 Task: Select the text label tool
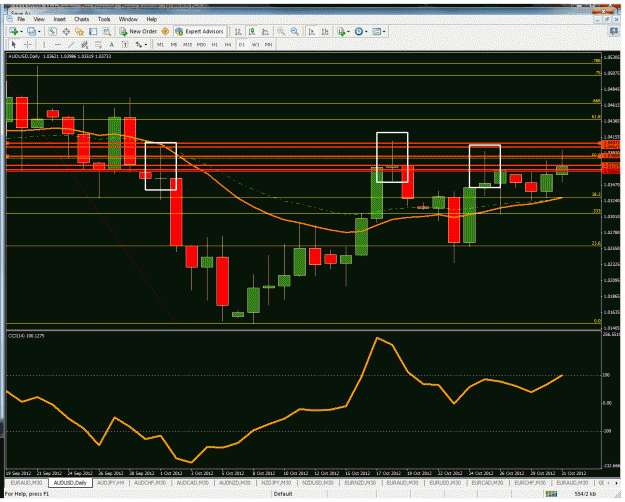pyautogui.click(x=125, y=44)
